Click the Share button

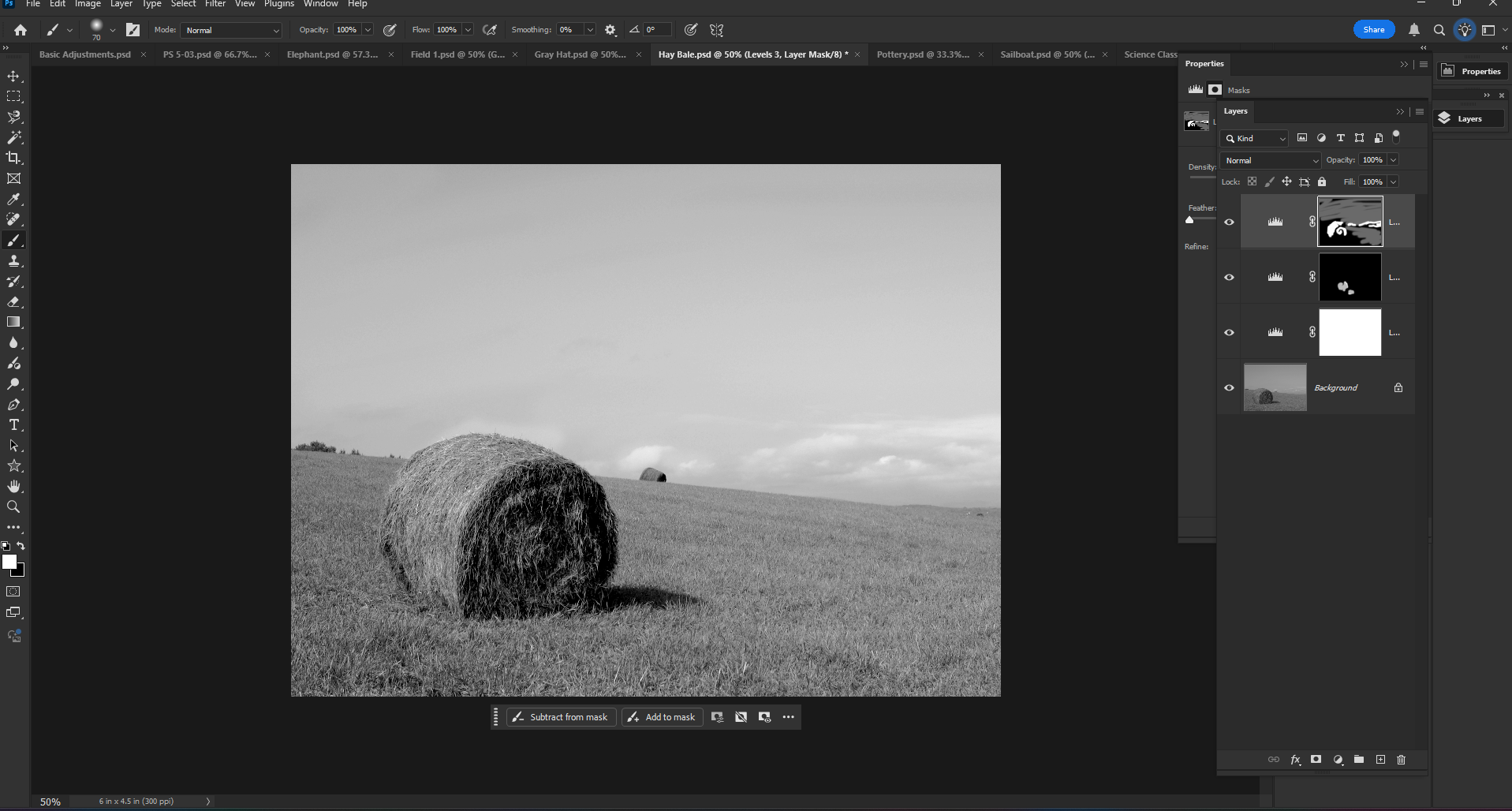coord(1373,30)
